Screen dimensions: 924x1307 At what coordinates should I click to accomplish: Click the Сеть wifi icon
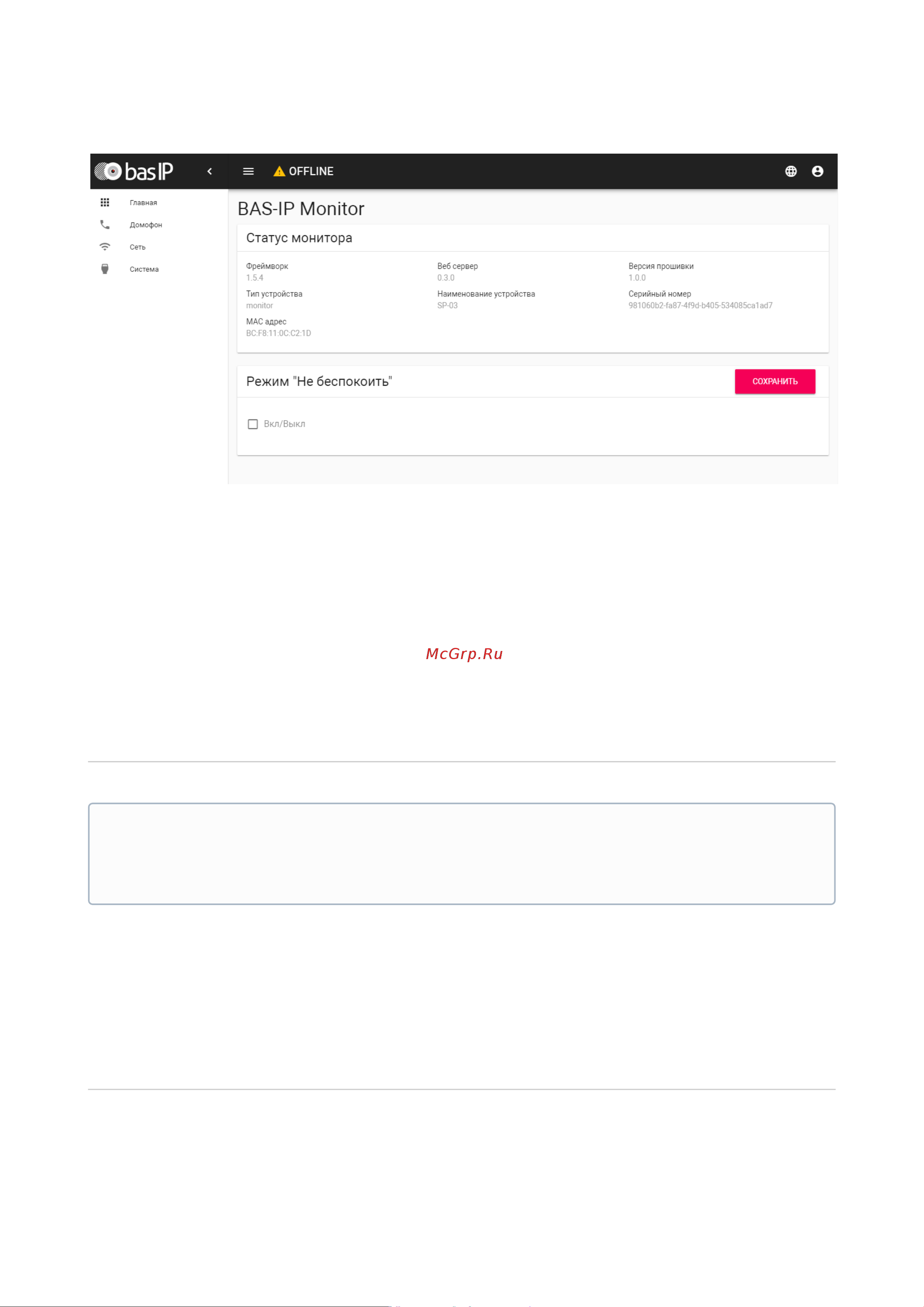click(x=105, y=247)
